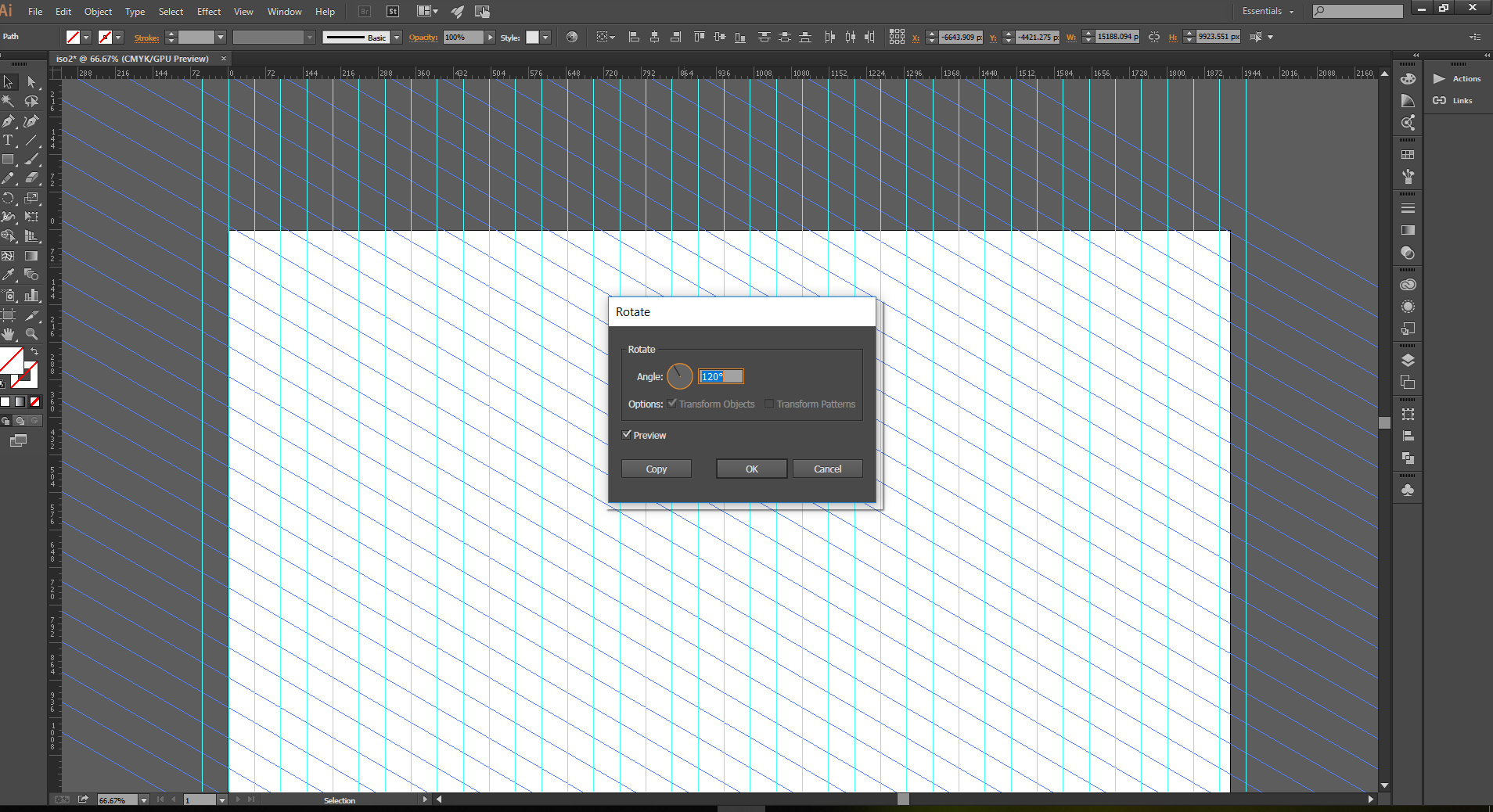
Task: Uncheck the Preview checkbox in Rotate dialog
Action: (x=627, y=435)
